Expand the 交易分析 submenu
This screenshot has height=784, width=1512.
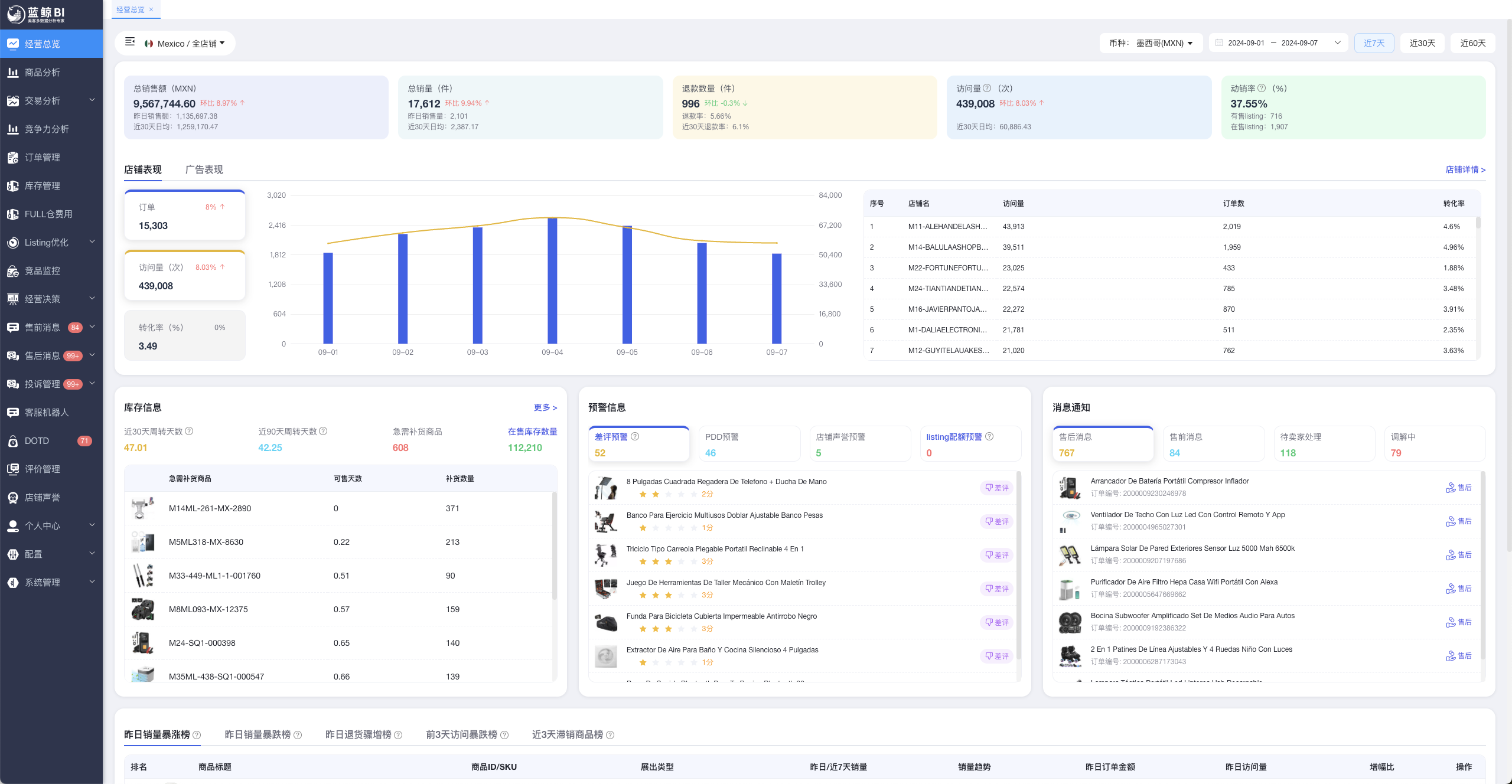92,100
